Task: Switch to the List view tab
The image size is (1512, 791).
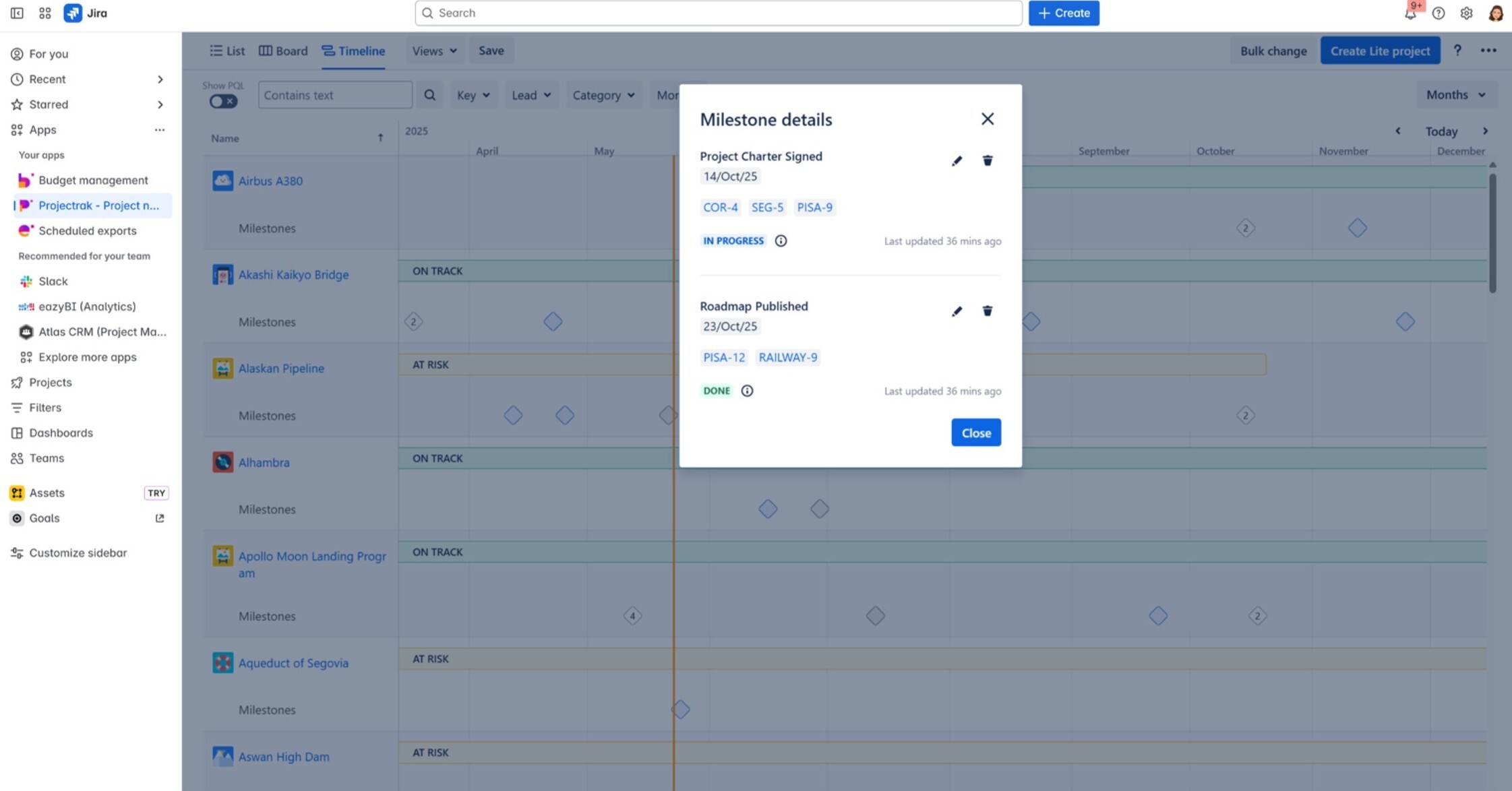Action: (x=227, y=51)
